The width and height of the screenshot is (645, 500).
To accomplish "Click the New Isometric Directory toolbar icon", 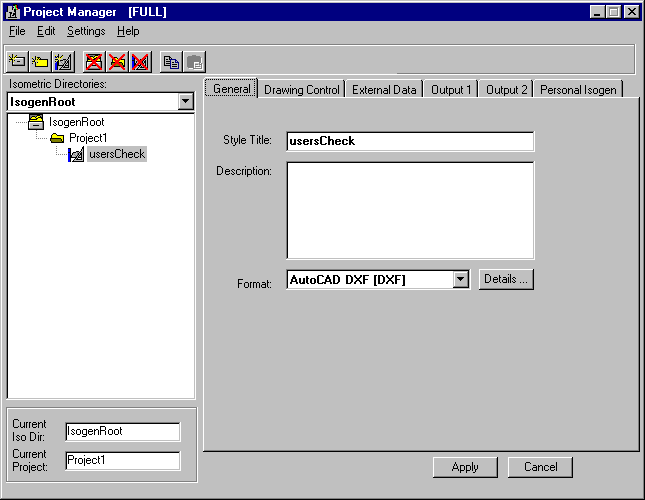I will 17,61.
